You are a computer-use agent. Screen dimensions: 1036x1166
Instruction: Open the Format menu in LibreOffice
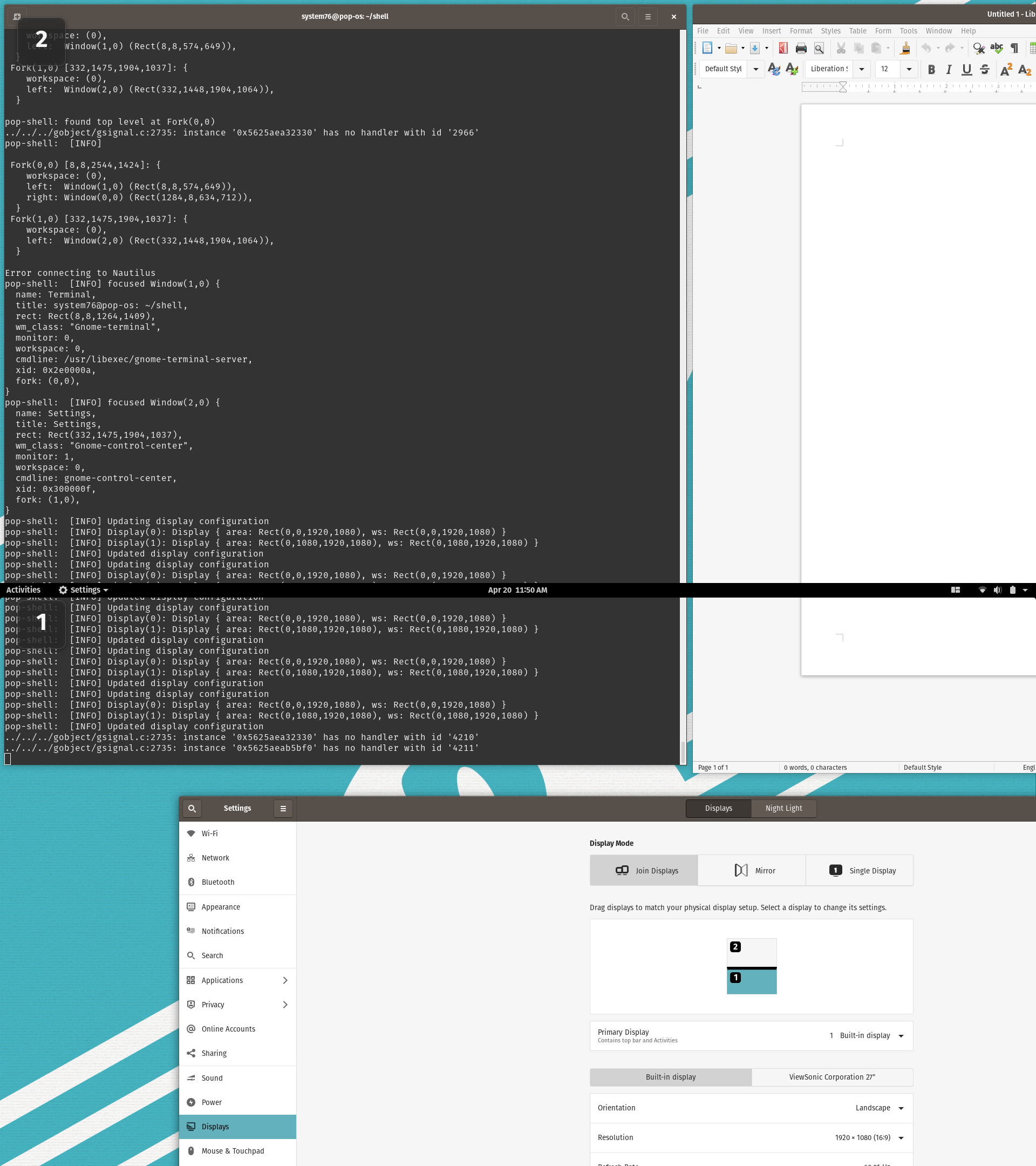801,31
